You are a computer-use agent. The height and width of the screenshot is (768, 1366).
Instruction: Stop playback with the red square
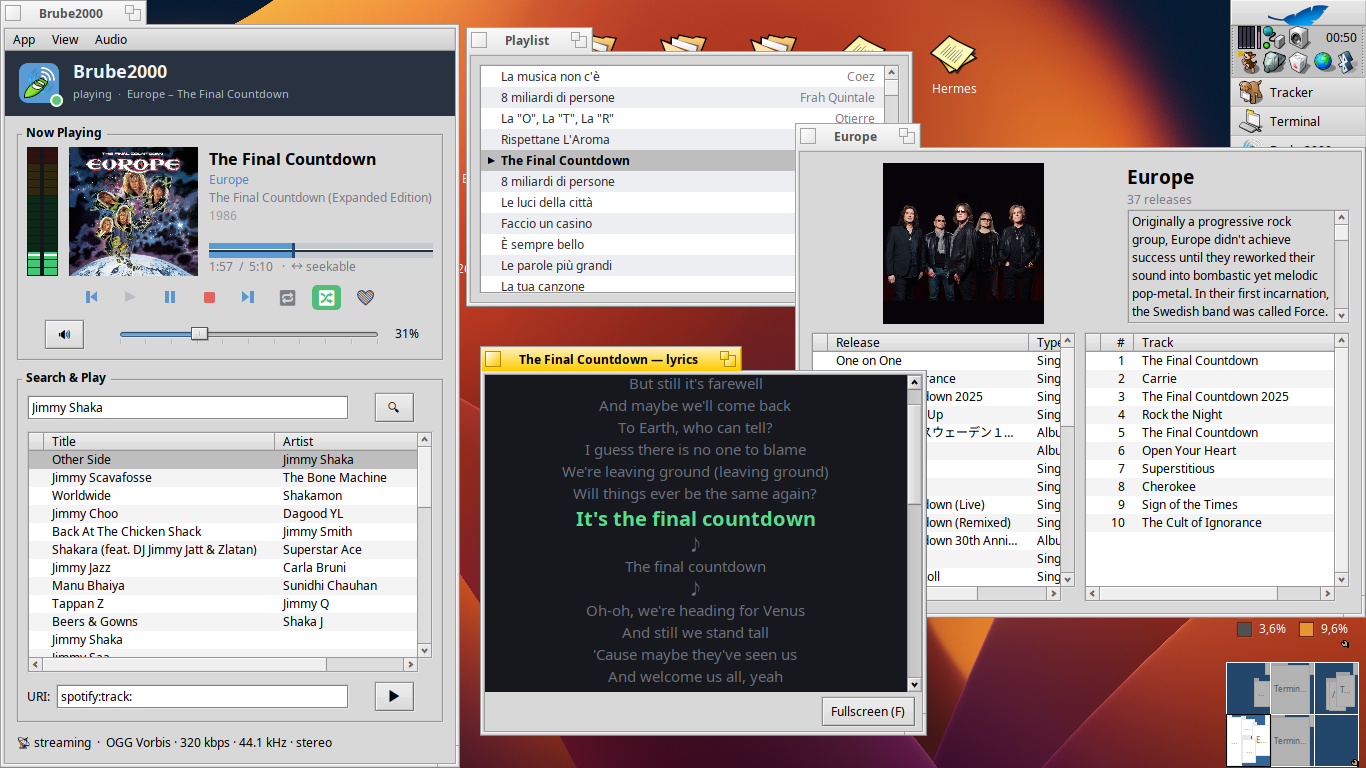pos(209,297)
